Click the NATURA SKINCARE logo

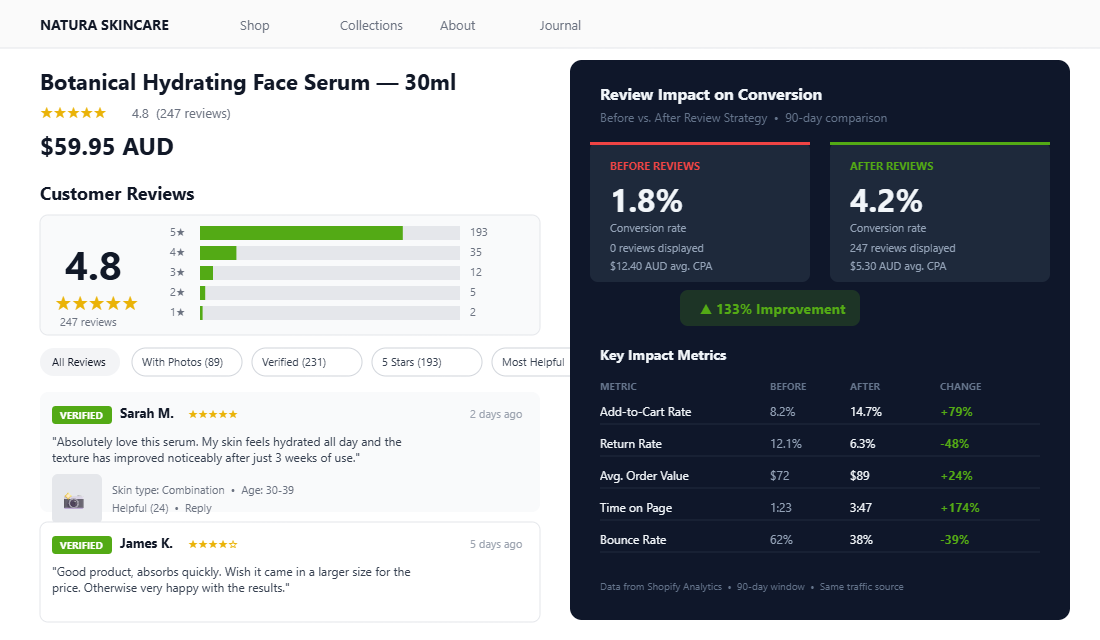pyautogui.click(x=104, y=24)
